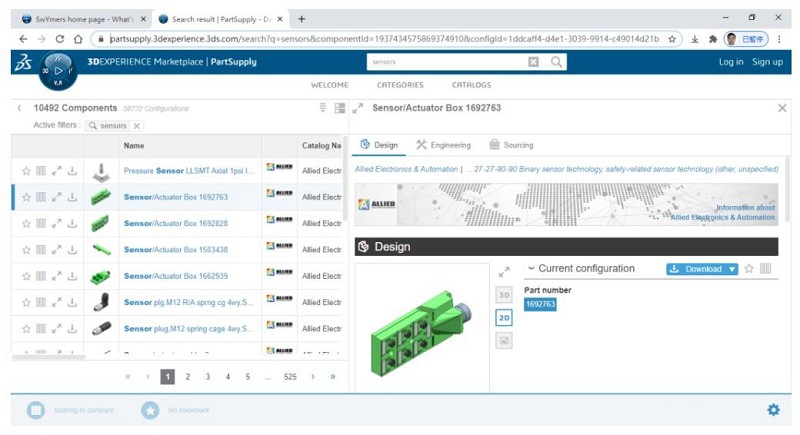Bookmark the Sensor/Actuator Box 1692763 row
The height and width of the screenshot is (435, 800).
(x=26, y=197)
